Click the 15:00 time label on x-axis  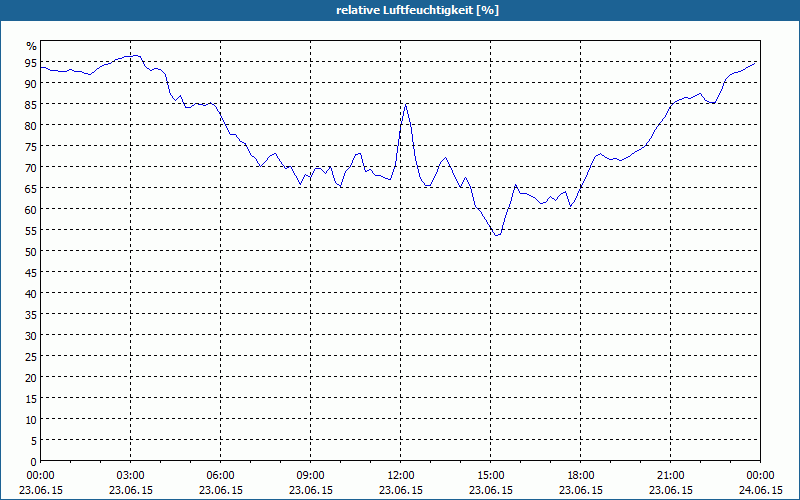click(x=491, y=476)
